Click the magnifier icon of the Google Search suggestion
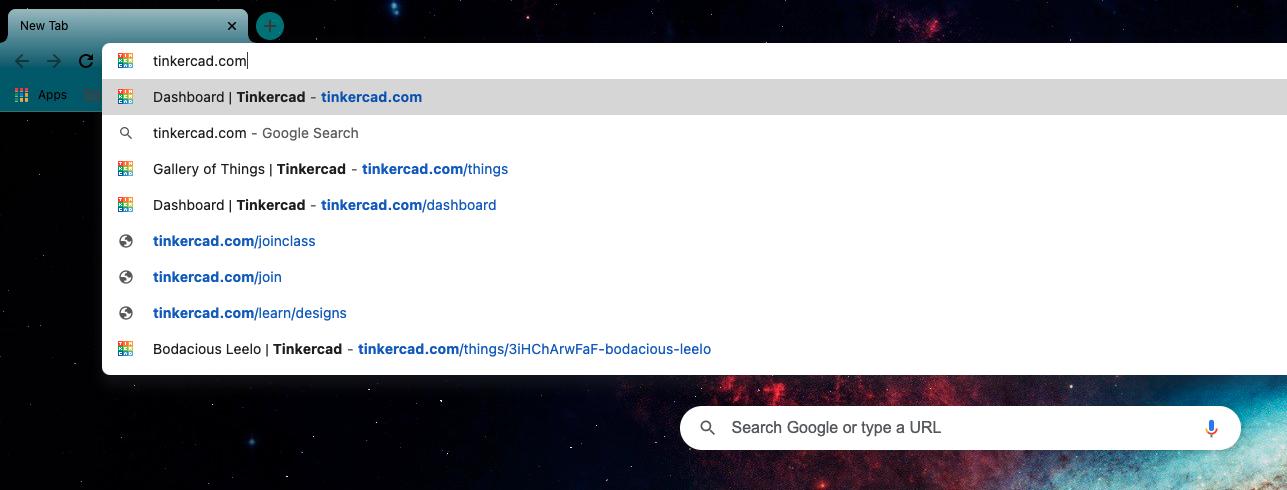The image size is (1287, 490). click(x=125, y=133)
